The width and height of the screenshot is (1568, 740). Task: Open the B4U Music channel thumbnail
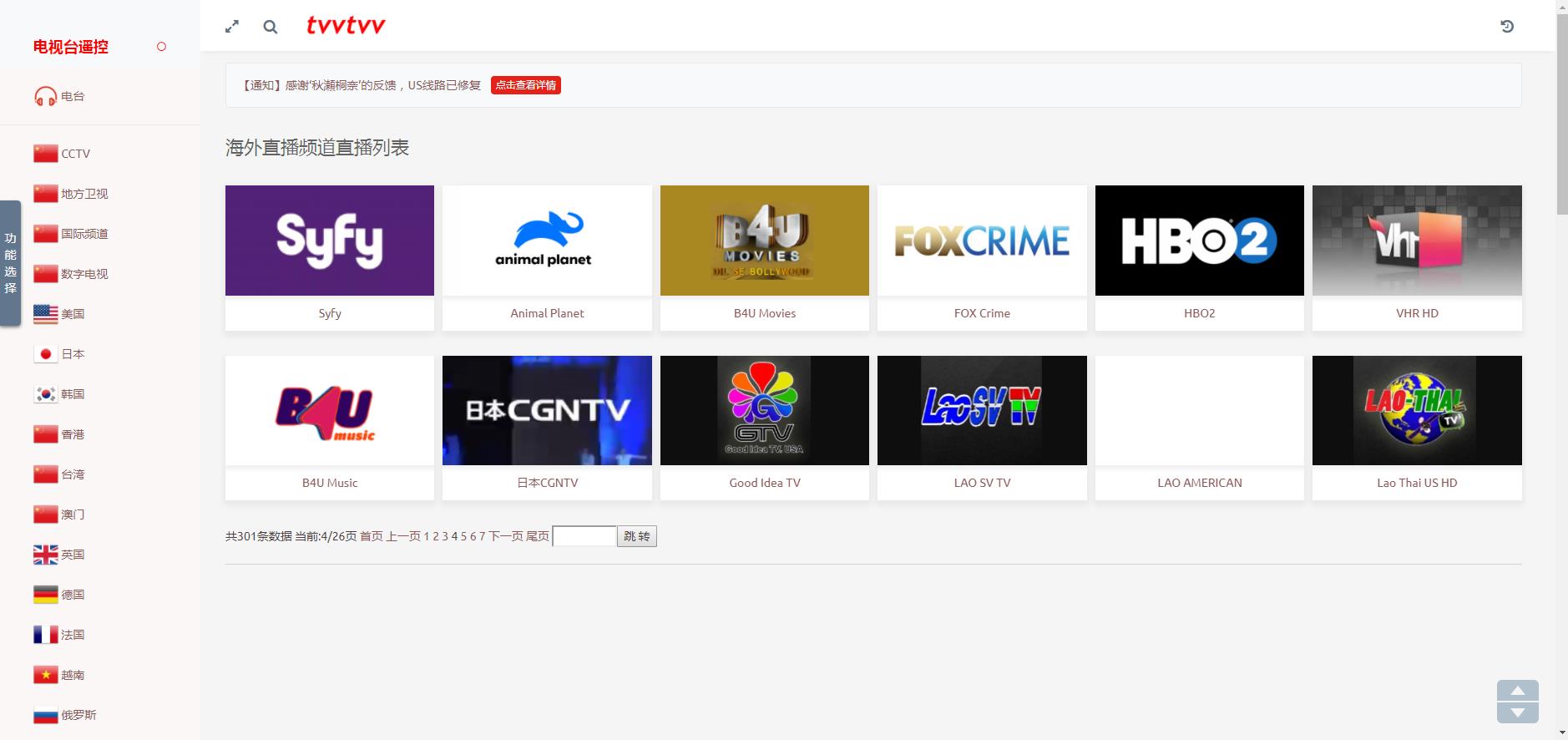(x=330, y=410)
